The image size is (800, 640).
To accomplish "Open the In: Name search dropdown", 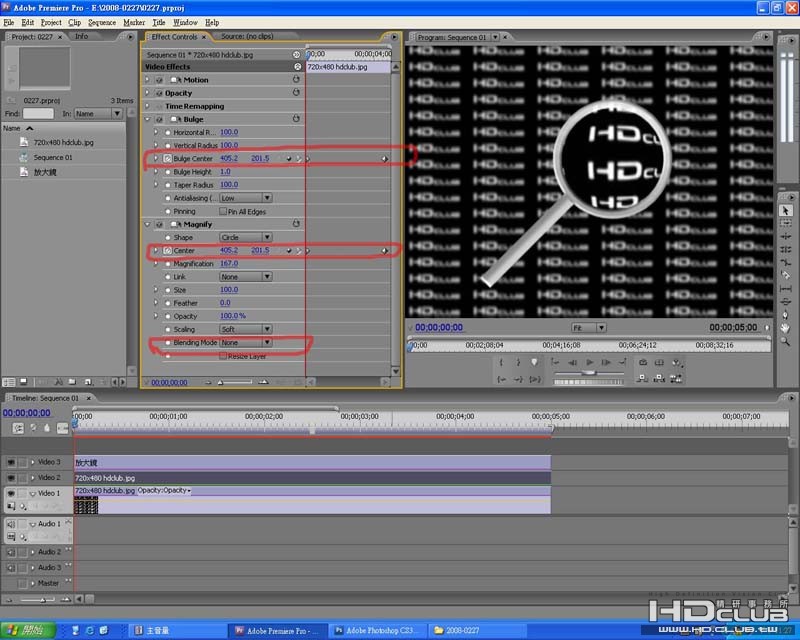I will pos(98,113).
